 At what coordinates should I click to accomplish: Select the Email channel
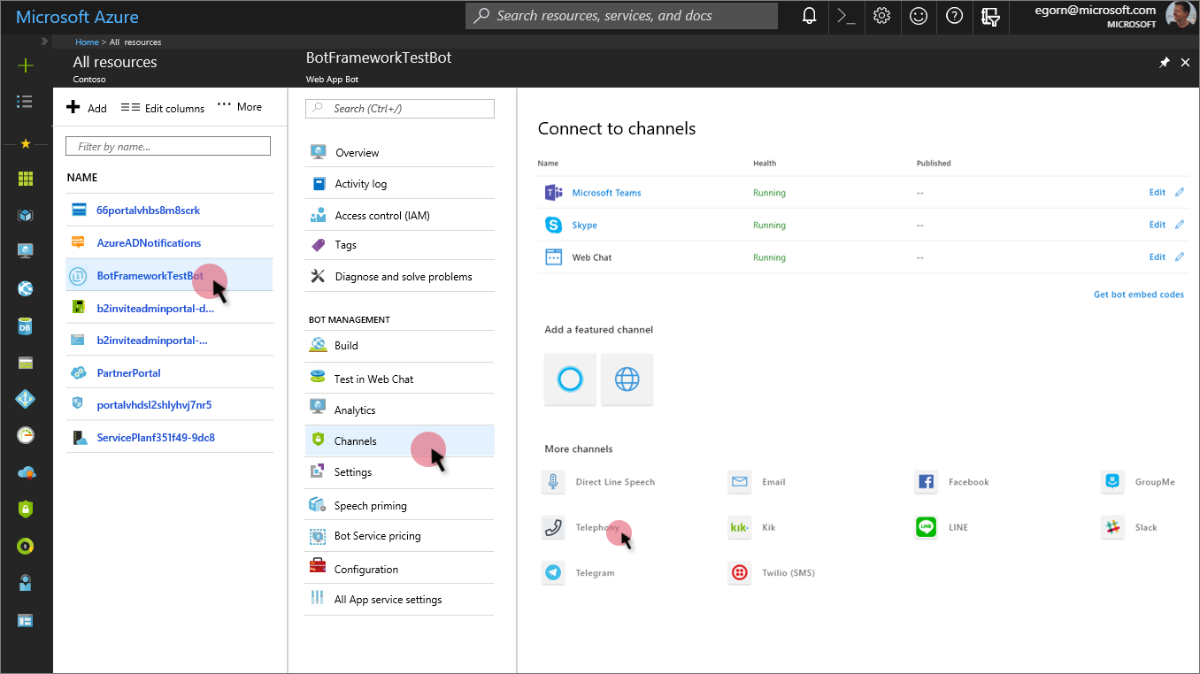(757, 482)
